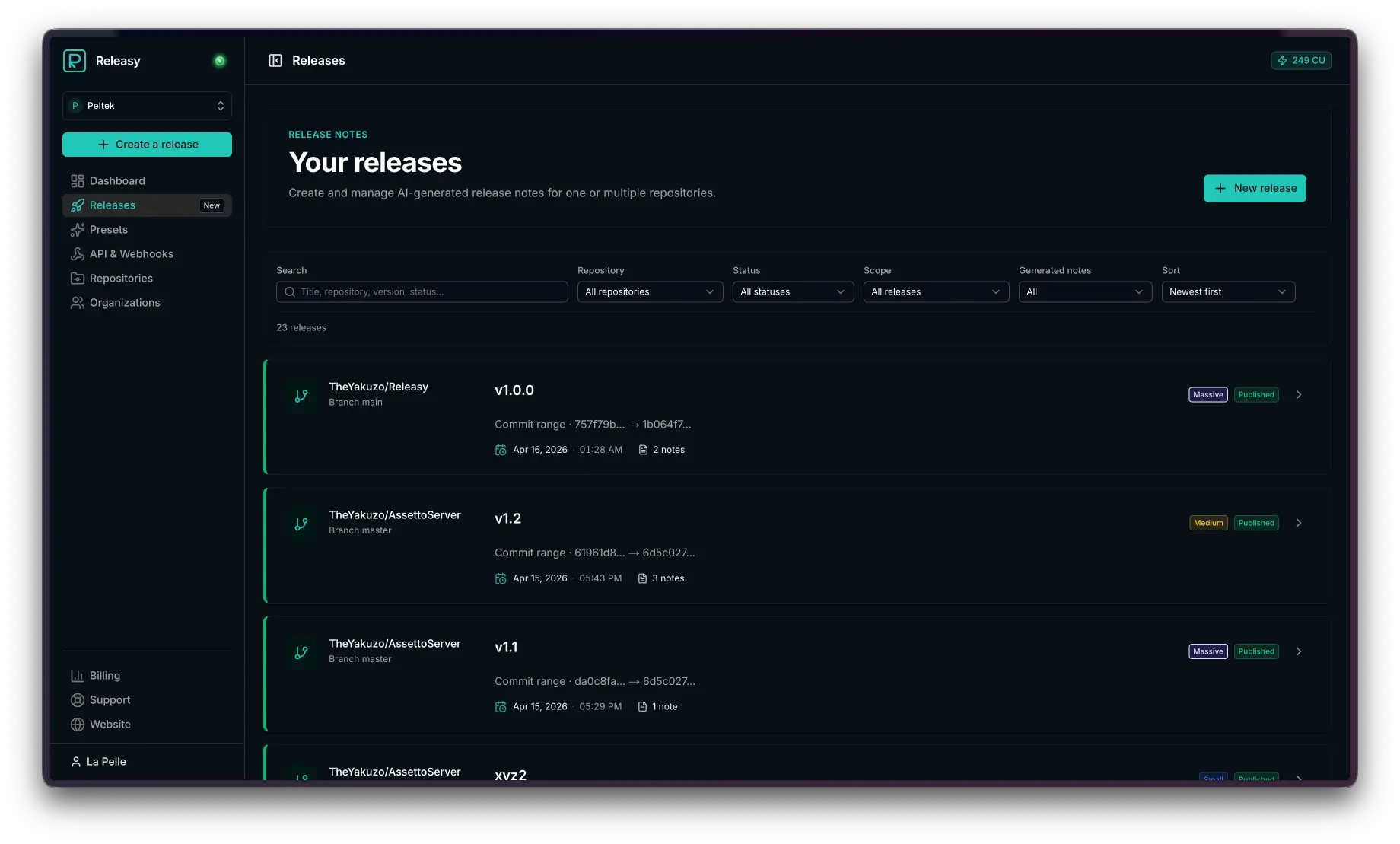Viewport: 1400px width, 844px height.
Task: Focus the release search field
Action: point(422,292)
